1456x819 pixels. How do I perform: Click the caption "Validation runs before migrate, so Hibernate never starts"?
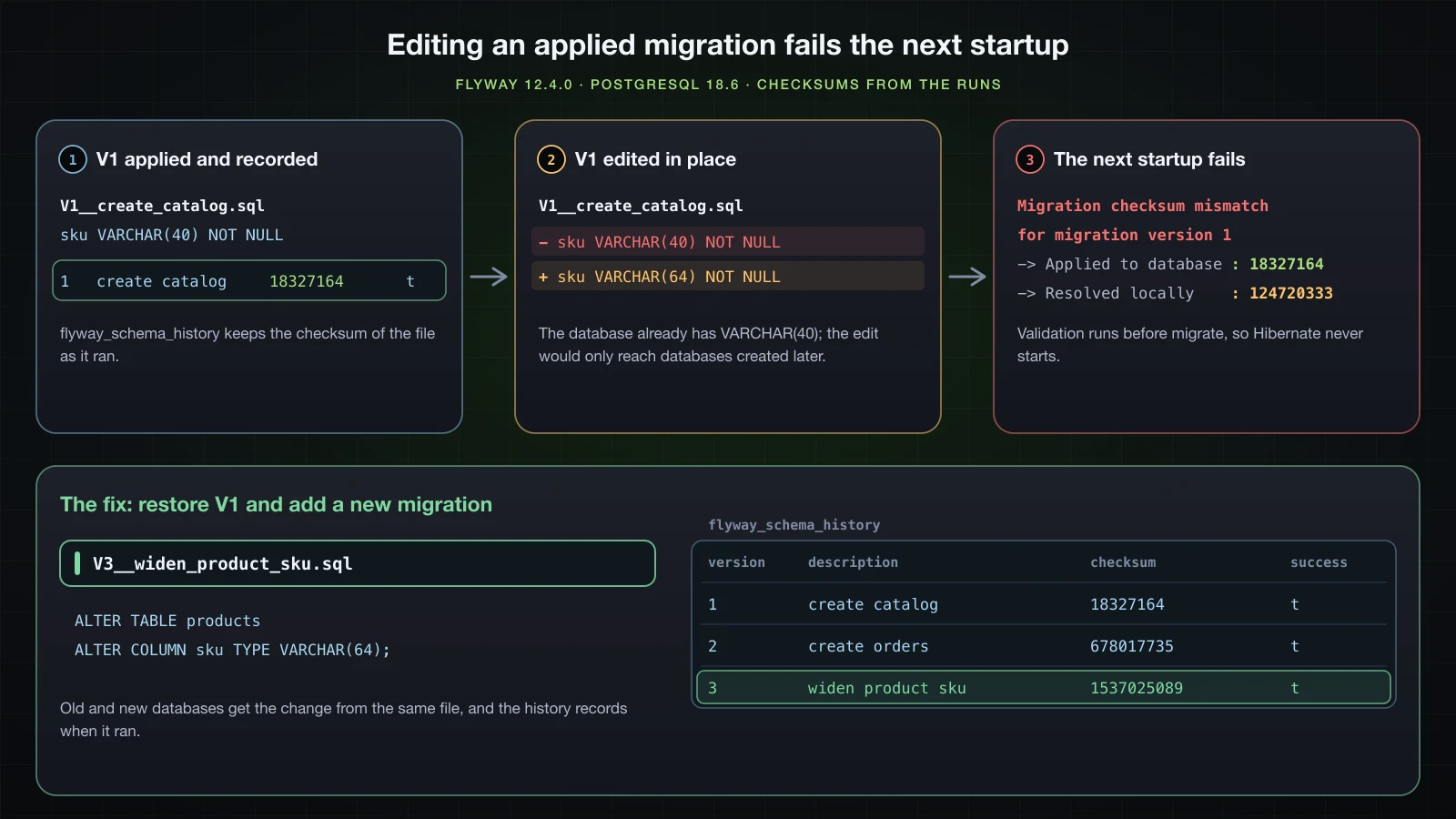1189,345
